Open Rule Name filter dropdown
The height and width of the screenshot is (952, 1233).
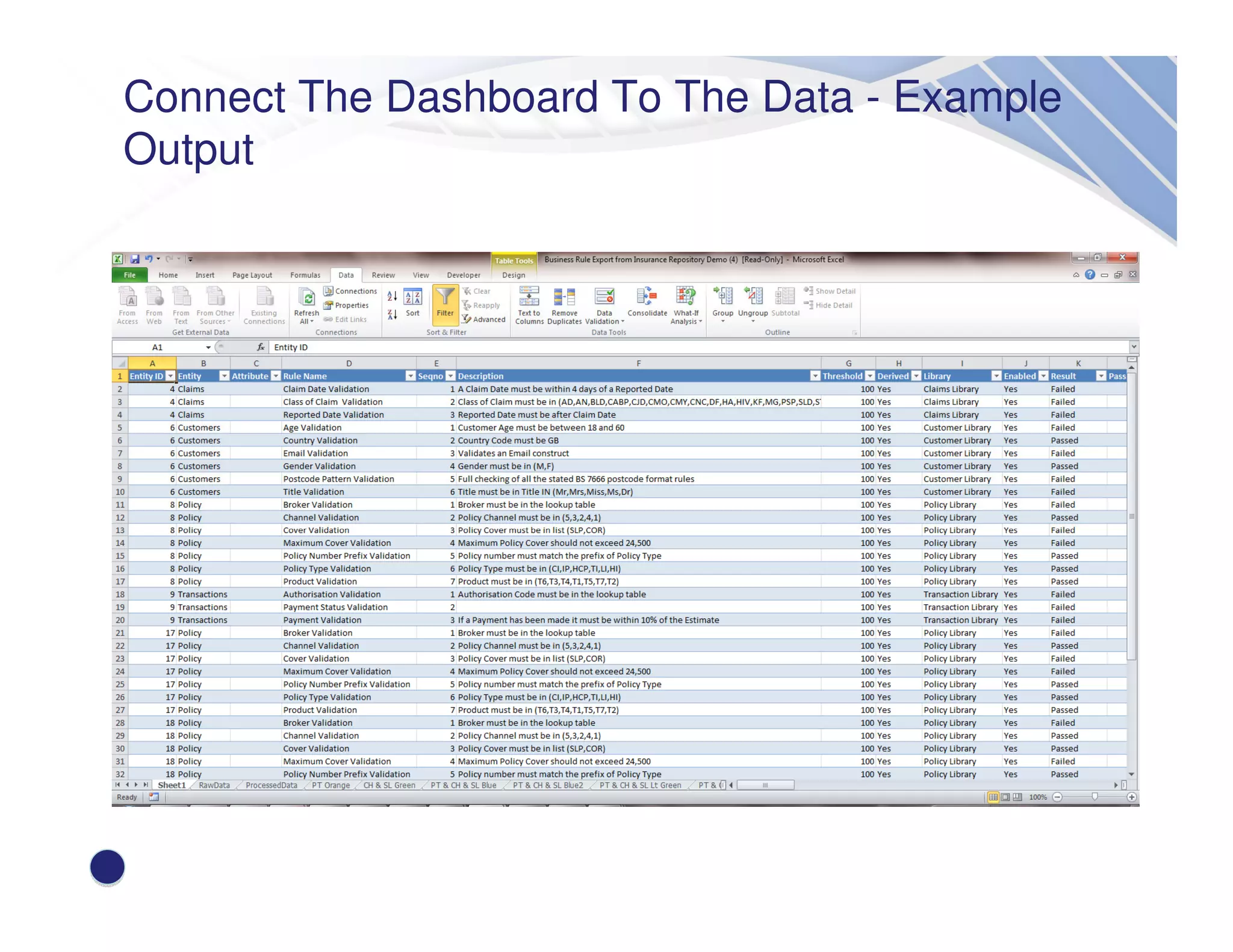(x=411, y=376)
